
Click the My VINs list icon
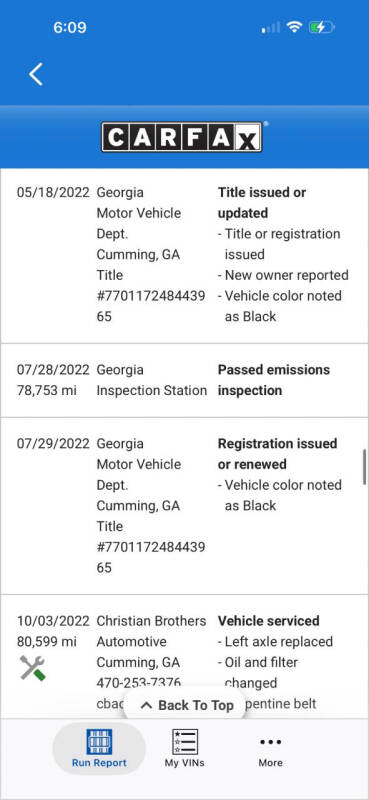click(184, 741)
